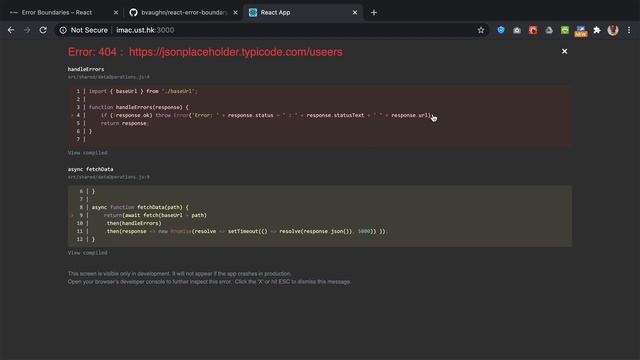
Task: Click the import baseUrl code line
Action: [x=143, y=91]
